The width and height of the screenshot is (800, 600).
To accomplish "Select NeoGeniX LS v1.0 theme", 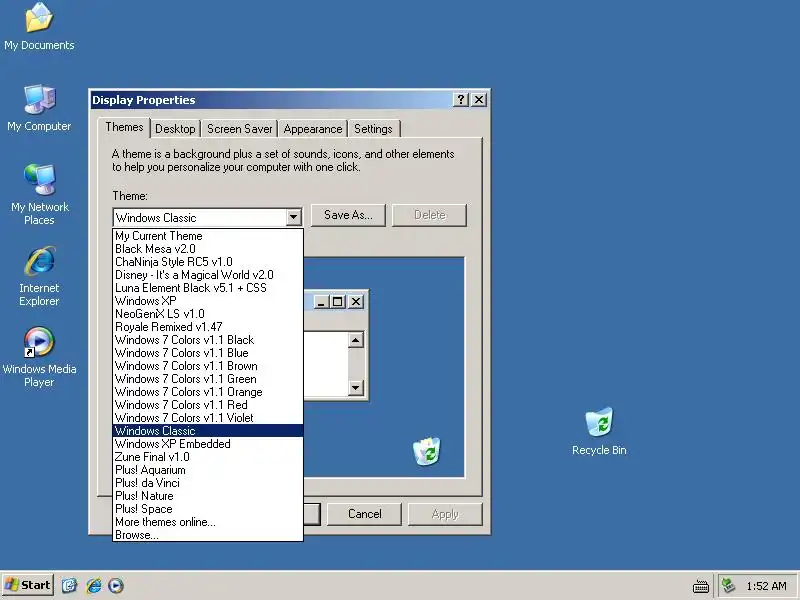I will click(208, 314).
